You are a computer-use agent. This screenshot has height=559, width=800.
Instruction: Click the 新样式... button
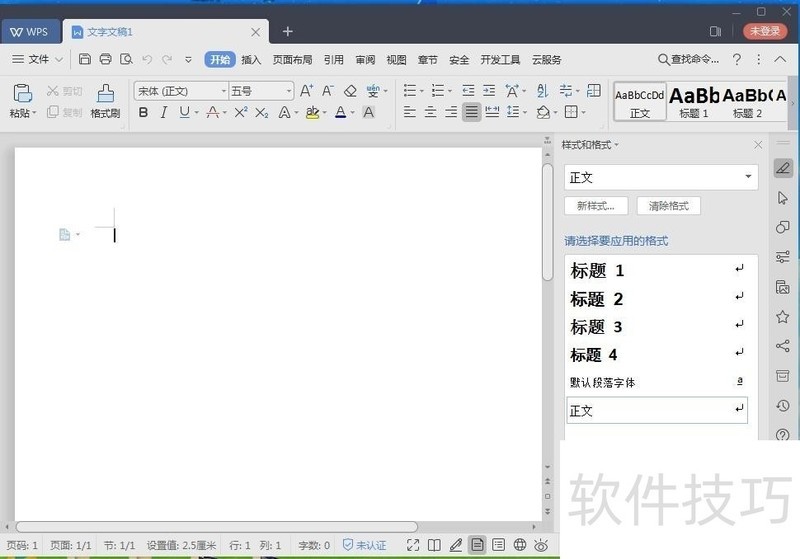click(596, 206)
